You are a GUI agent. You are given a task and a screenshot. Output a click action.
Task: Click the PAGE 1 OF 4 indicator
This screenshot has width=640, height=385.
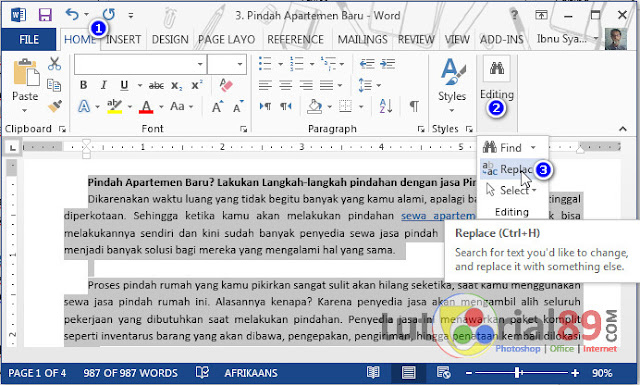[37, 373]
